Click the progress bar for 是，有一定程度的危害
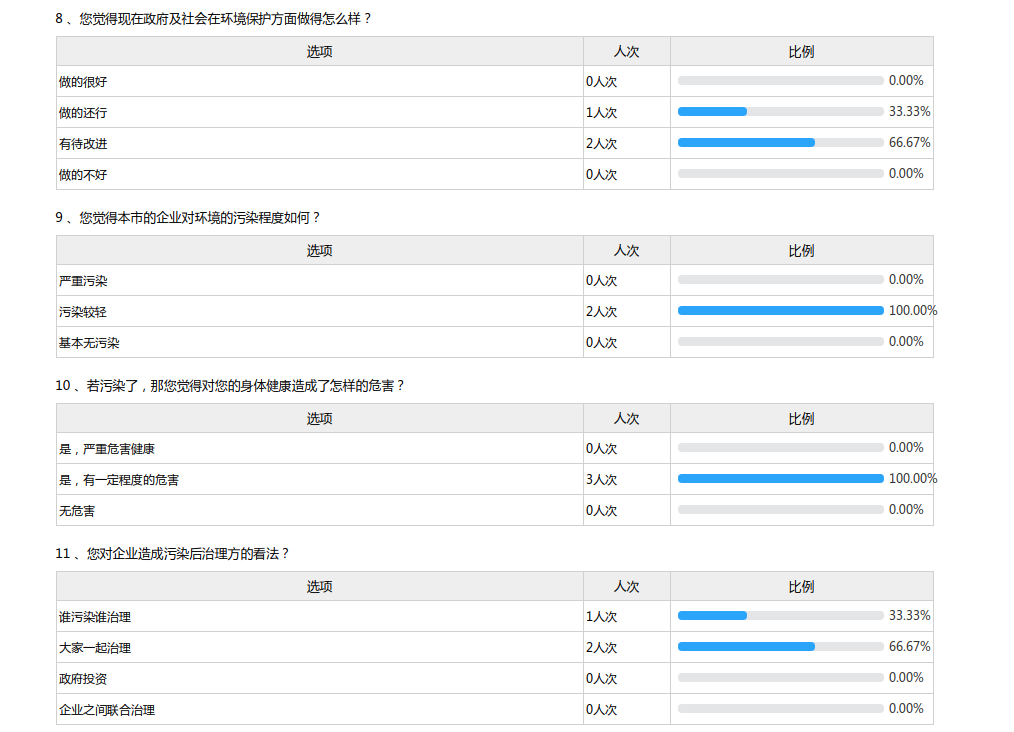 point(780,479)
